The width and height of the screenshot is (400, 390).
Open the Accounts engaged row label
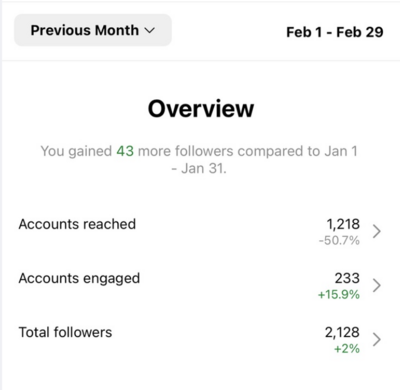(x=79, y=279)
